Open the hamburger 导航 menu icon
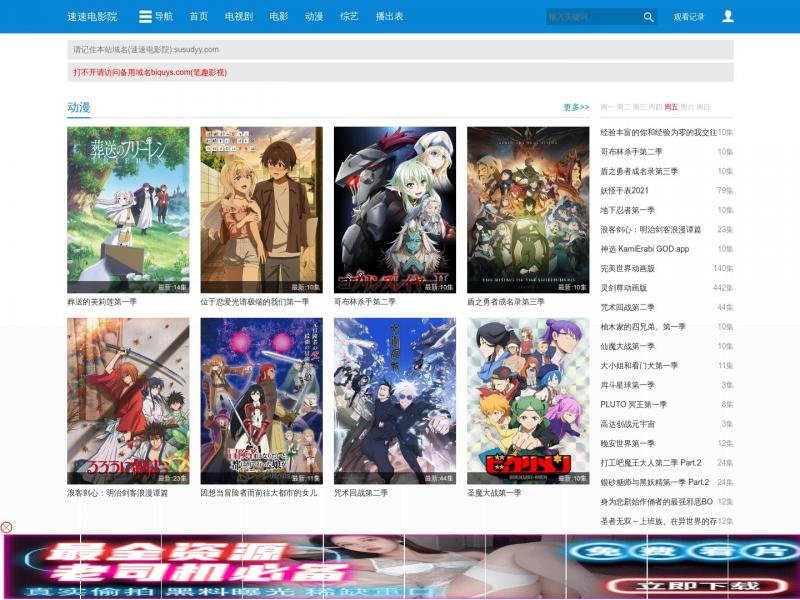 pos(145,16)
